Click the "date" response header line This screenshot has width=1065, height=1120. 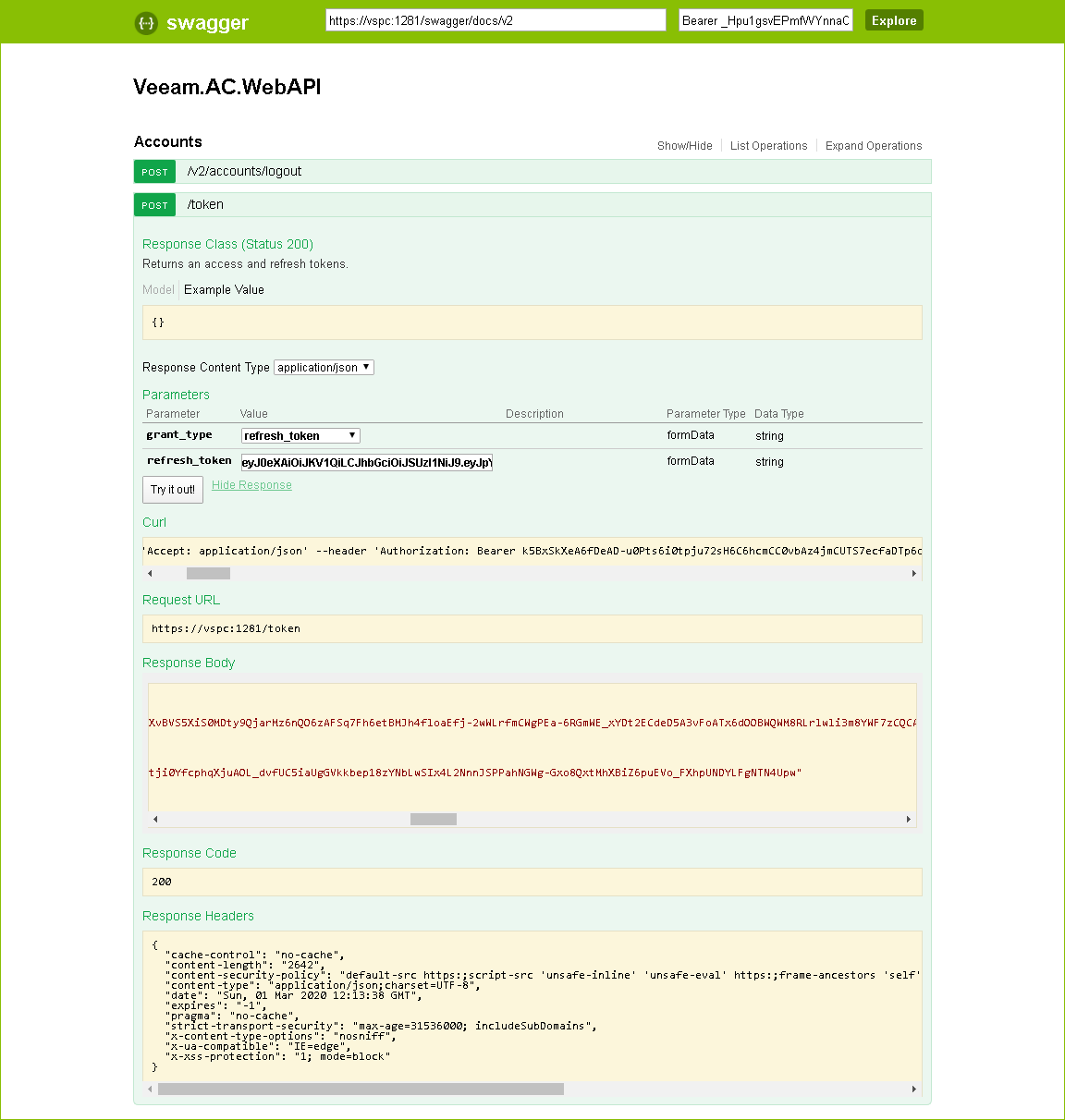[x=294, y=995]
